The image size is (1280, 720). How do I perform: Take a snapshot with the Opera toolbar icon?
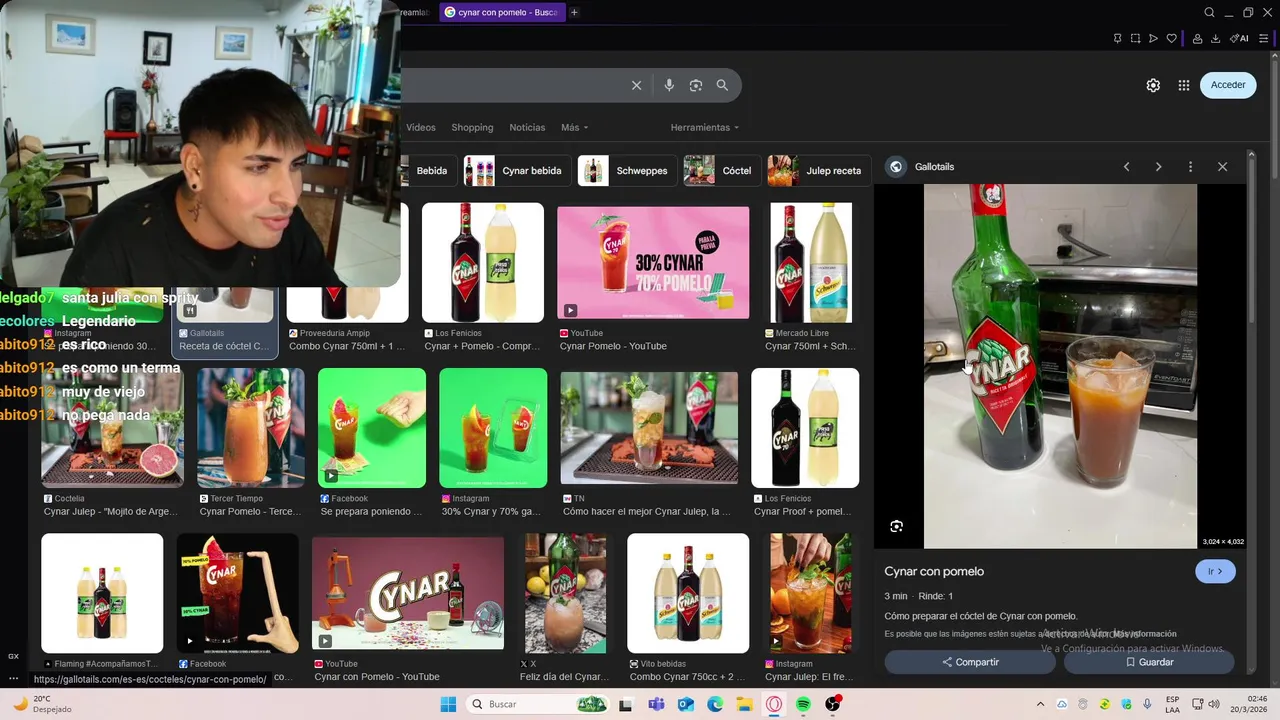point(1135,39)
